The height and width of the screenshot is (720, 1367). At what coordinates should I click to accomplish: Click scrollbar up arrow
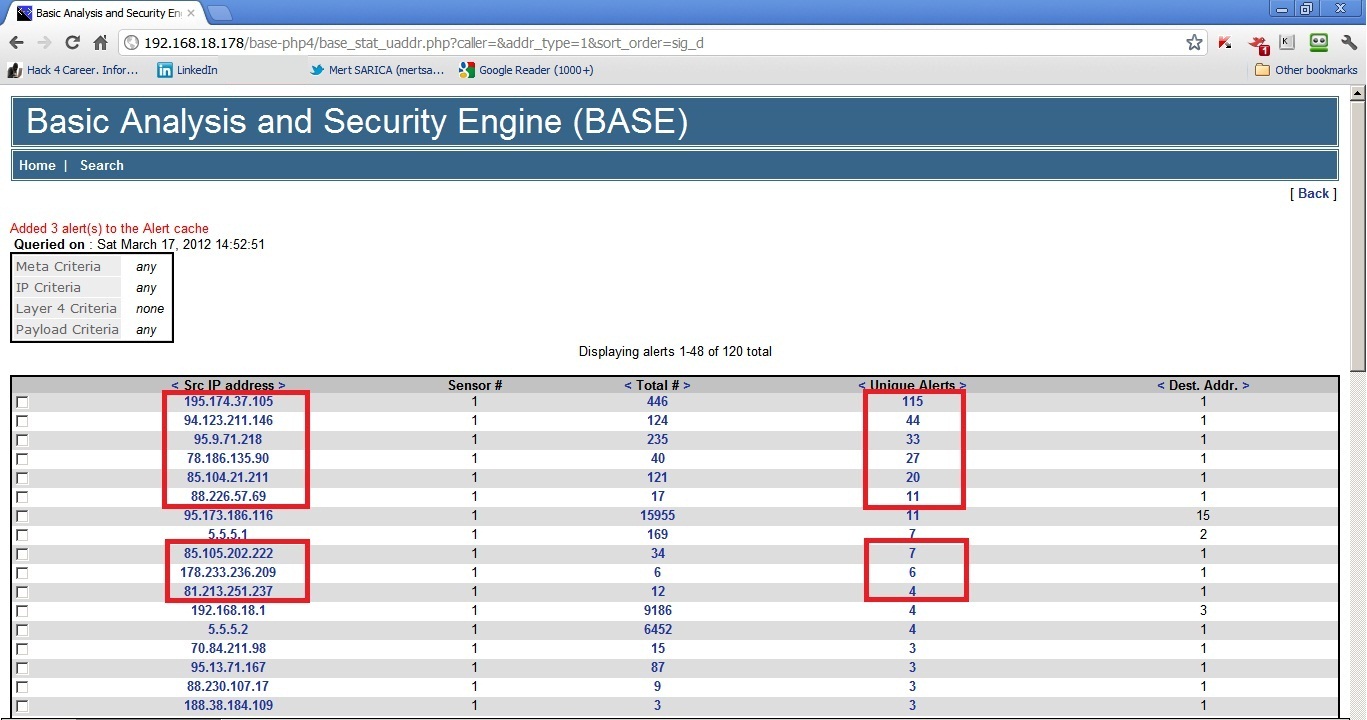[x=1357, y=93]
